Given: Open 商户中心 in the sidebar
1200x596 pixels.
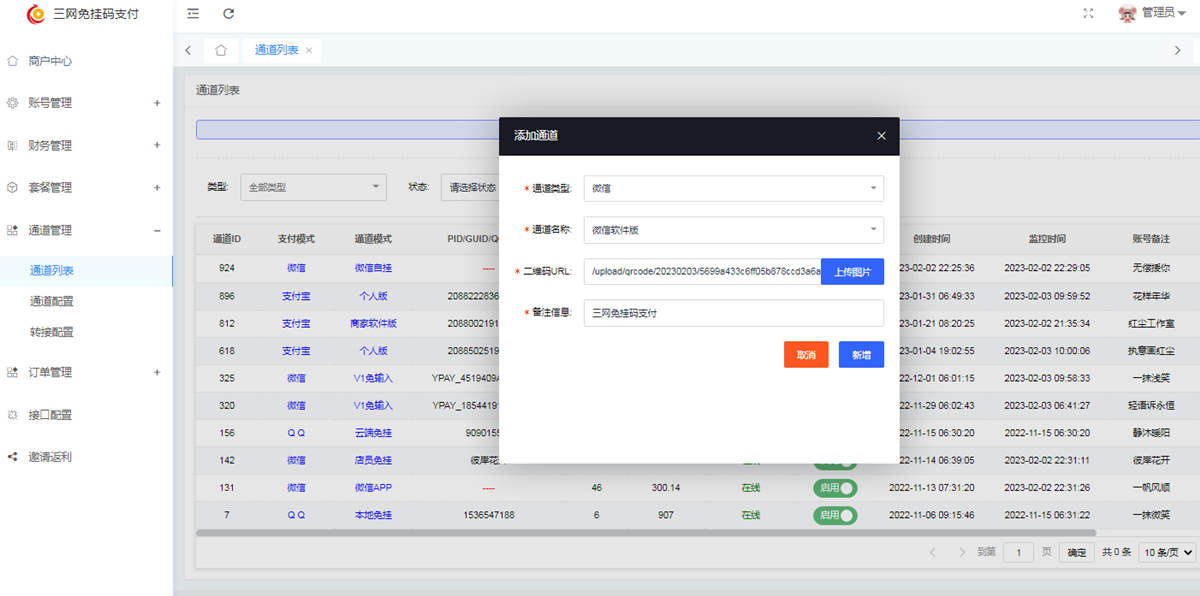Looking at the screenshot, I should pos(50,61).
